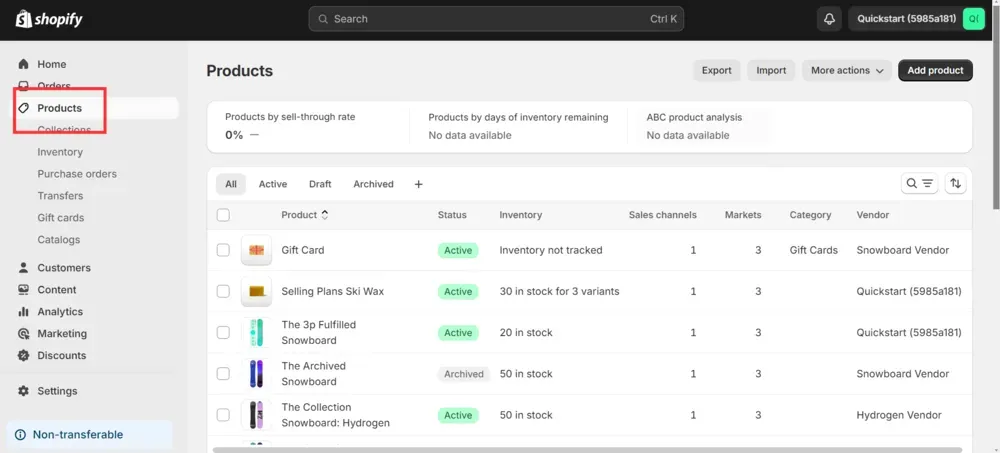Image resolution: width=1000 pixels, height=453 pixels.
Task: Check The 3p Fulfilled Snowboard checkbox
Action: click(x=223, y=332)
